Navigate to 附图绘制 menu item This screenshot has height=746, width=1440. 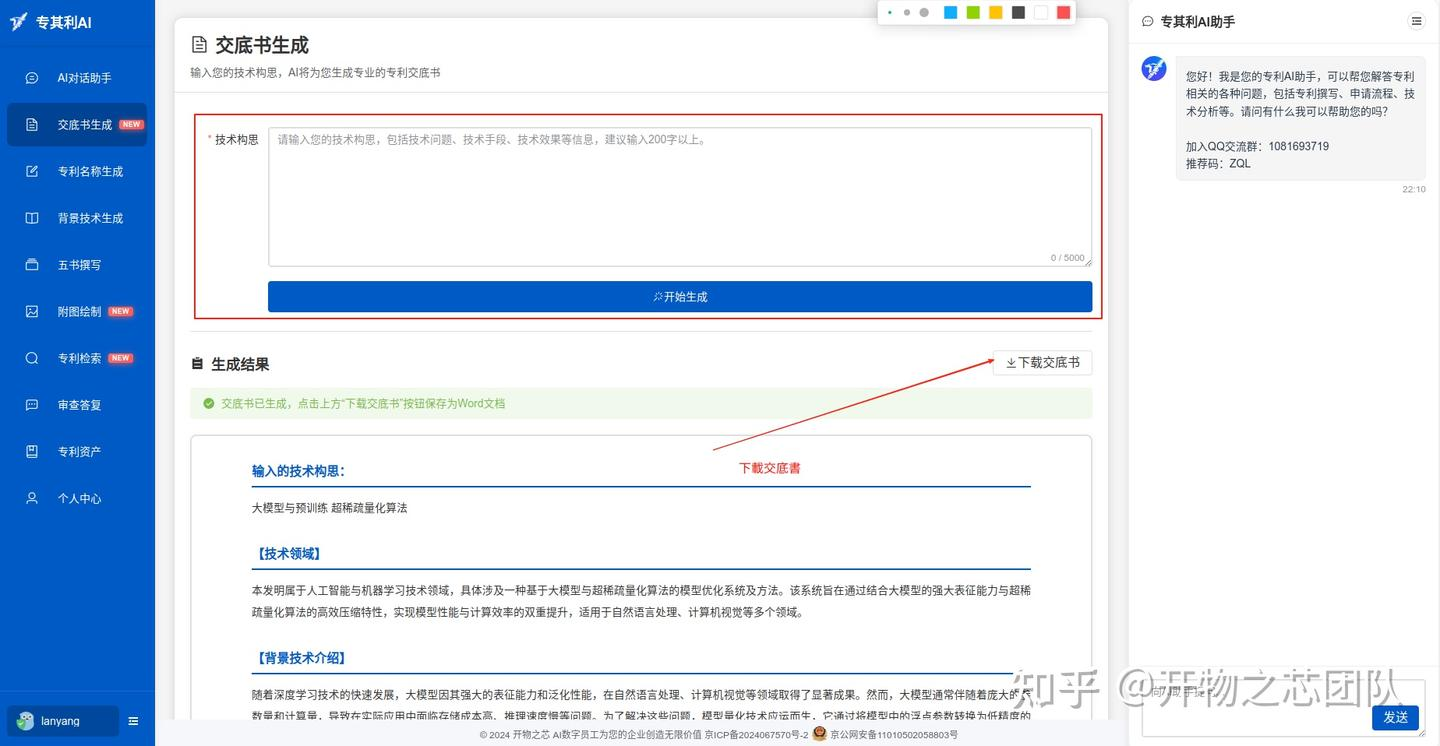click(77, 311)
